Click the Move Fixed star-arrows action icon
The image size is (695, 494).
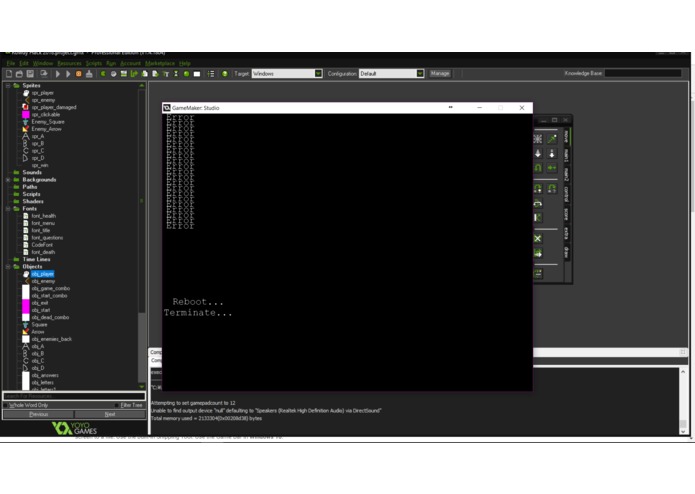[x=538, y=139]
